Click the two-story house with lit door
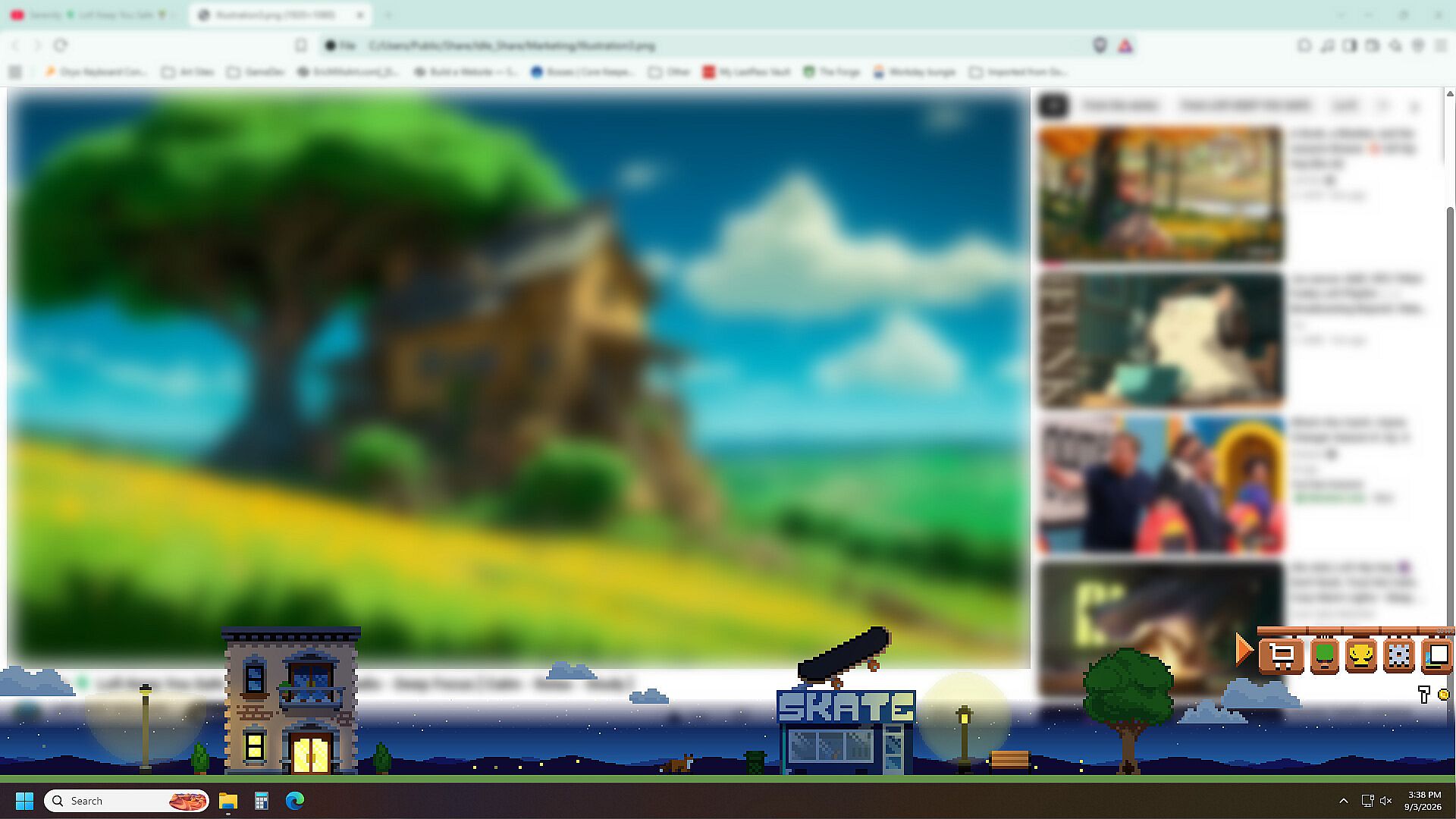The image size is (1456, 819). click(291, 701)
